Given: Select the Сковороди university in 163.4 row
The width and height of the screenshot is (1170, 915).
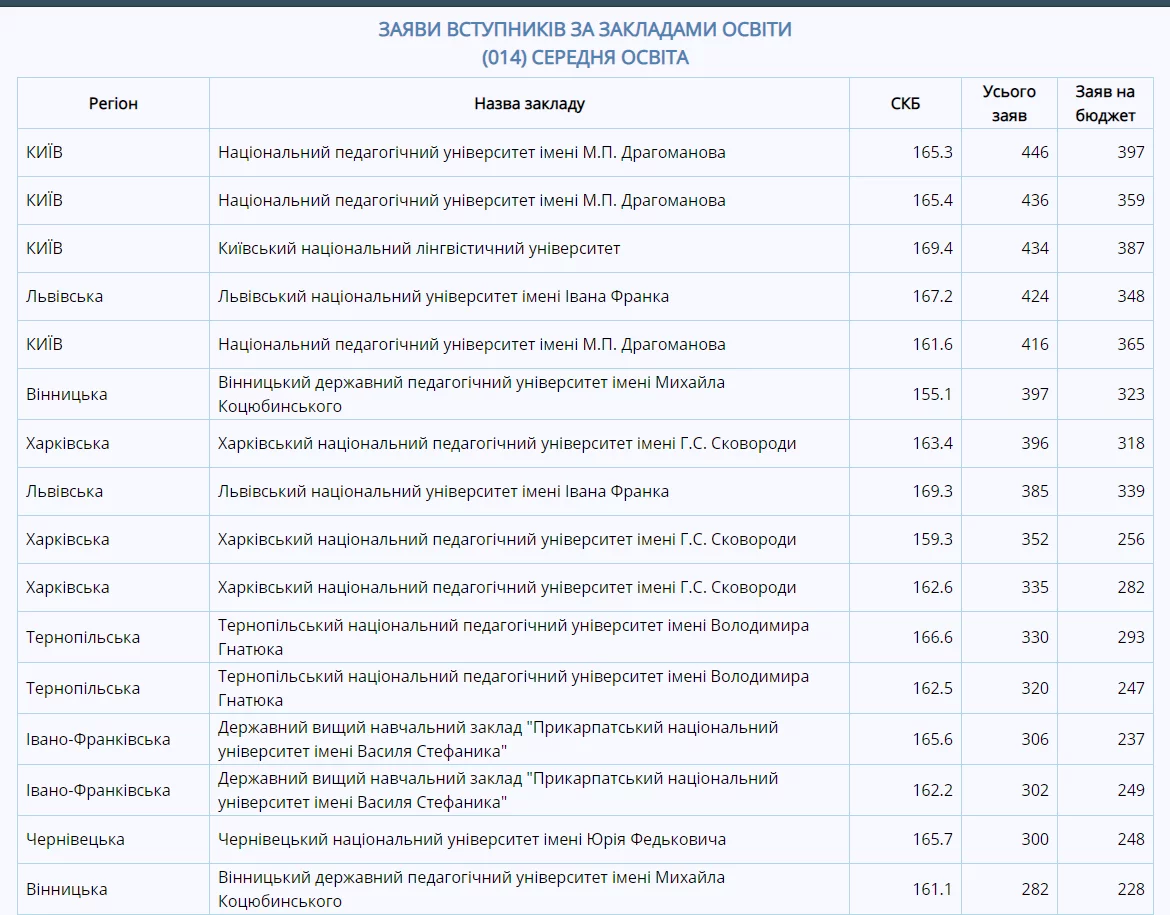Looking at the screenshot, I should point(507,443).
